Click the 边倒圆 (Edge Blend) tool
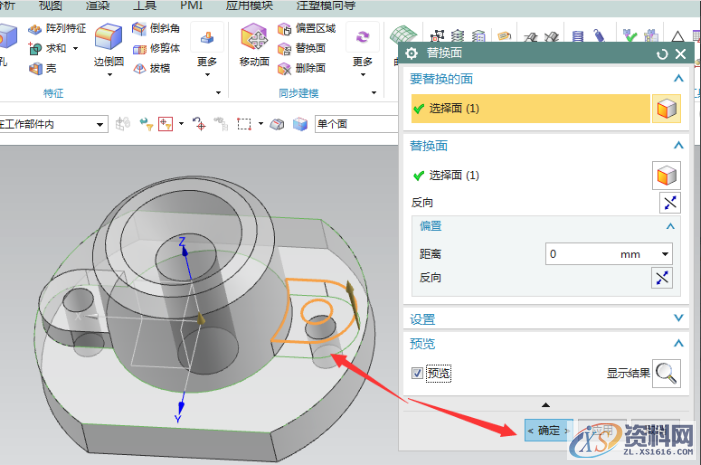 point(107,44)
